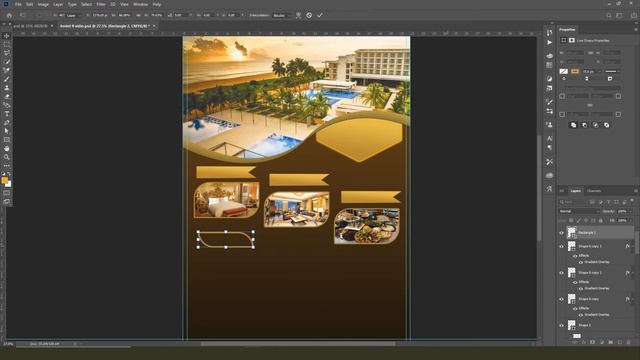Click the shape stroke swatch in Properties
Viewport: 640px width, 360px height.
pos(575,71)
